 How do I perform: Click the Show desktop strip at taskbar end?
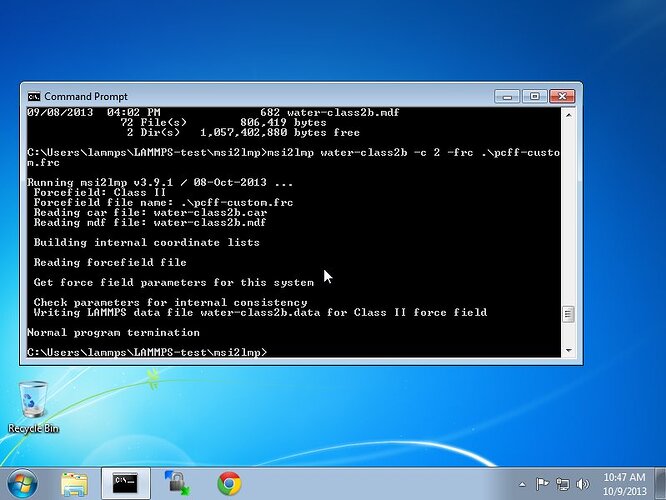coord(660,484)
